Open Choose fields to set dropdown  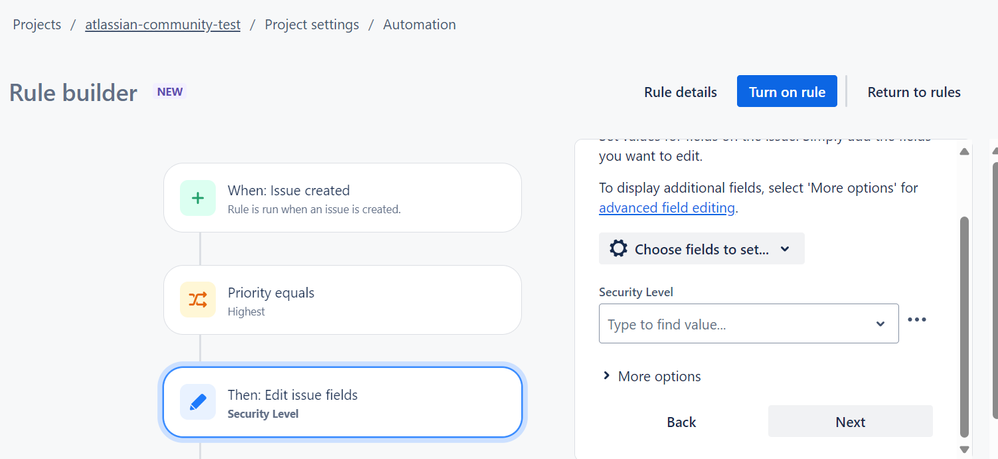701,249
